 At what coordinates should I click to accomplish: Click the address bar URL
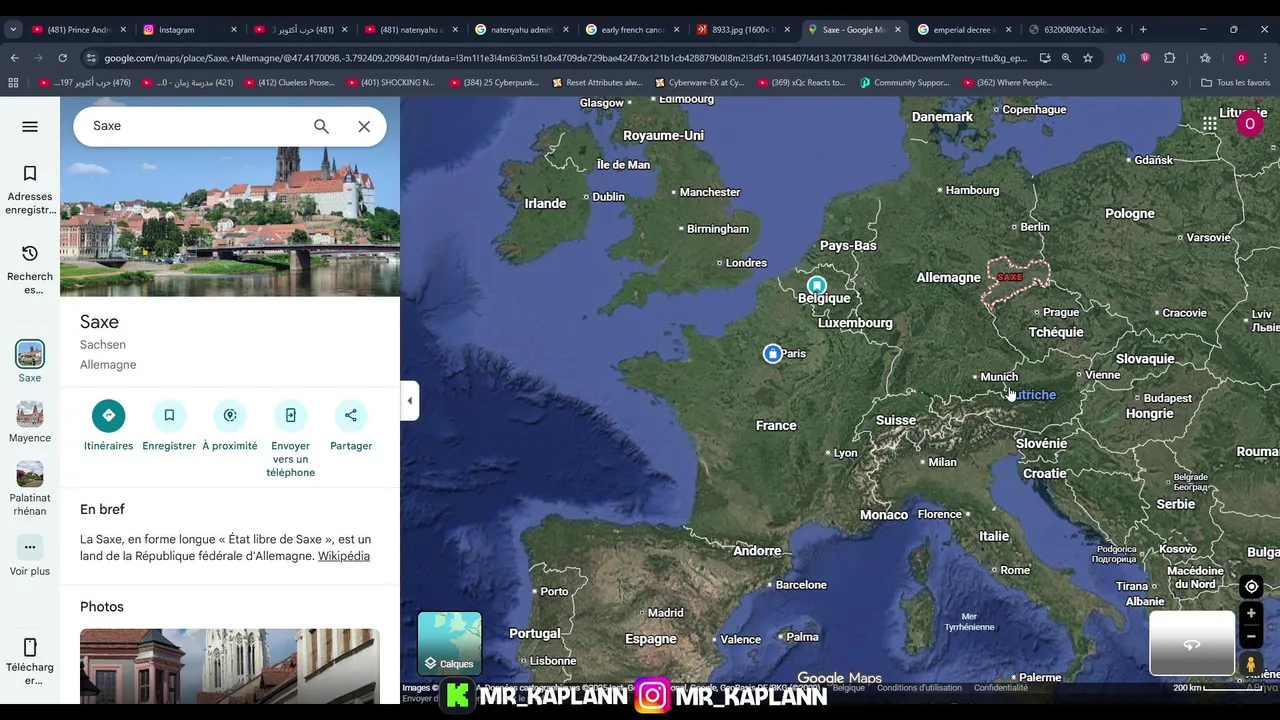point(565,58)
